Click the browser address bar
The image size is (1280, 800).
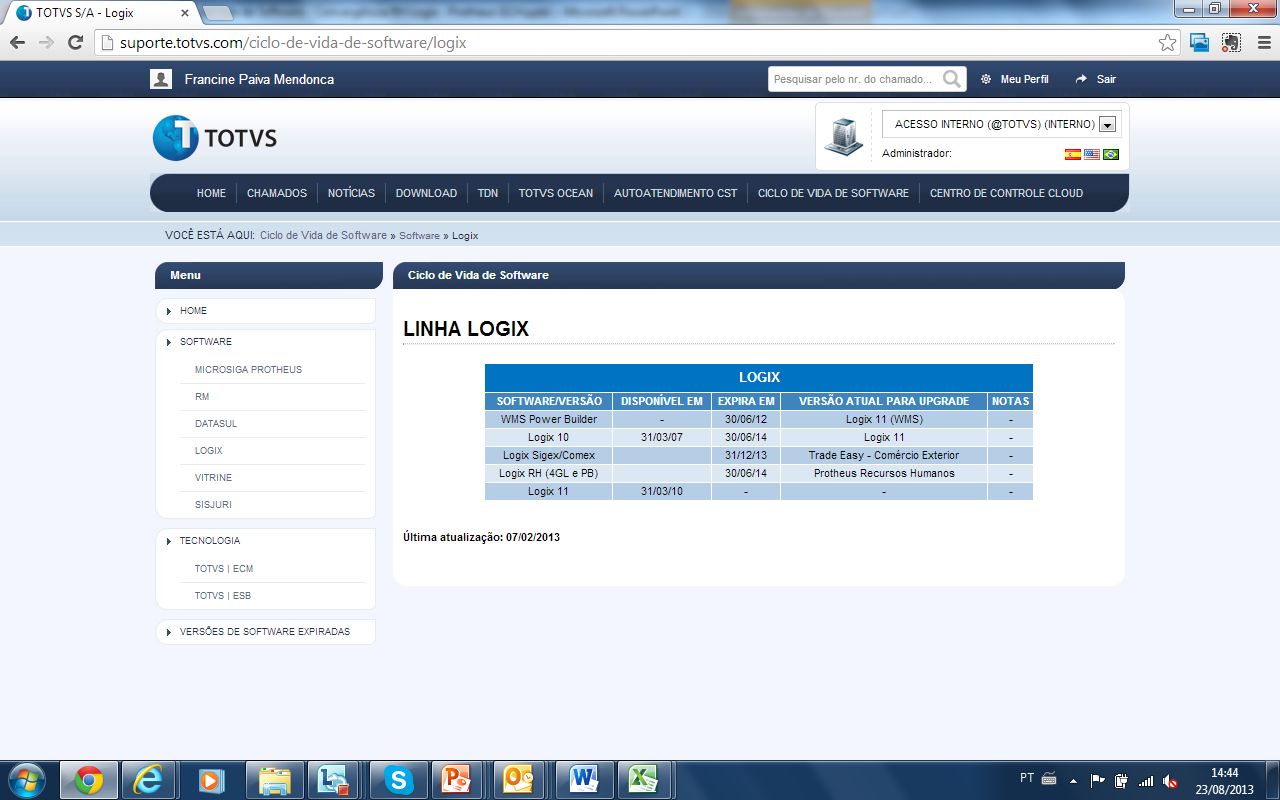(635, 43)
